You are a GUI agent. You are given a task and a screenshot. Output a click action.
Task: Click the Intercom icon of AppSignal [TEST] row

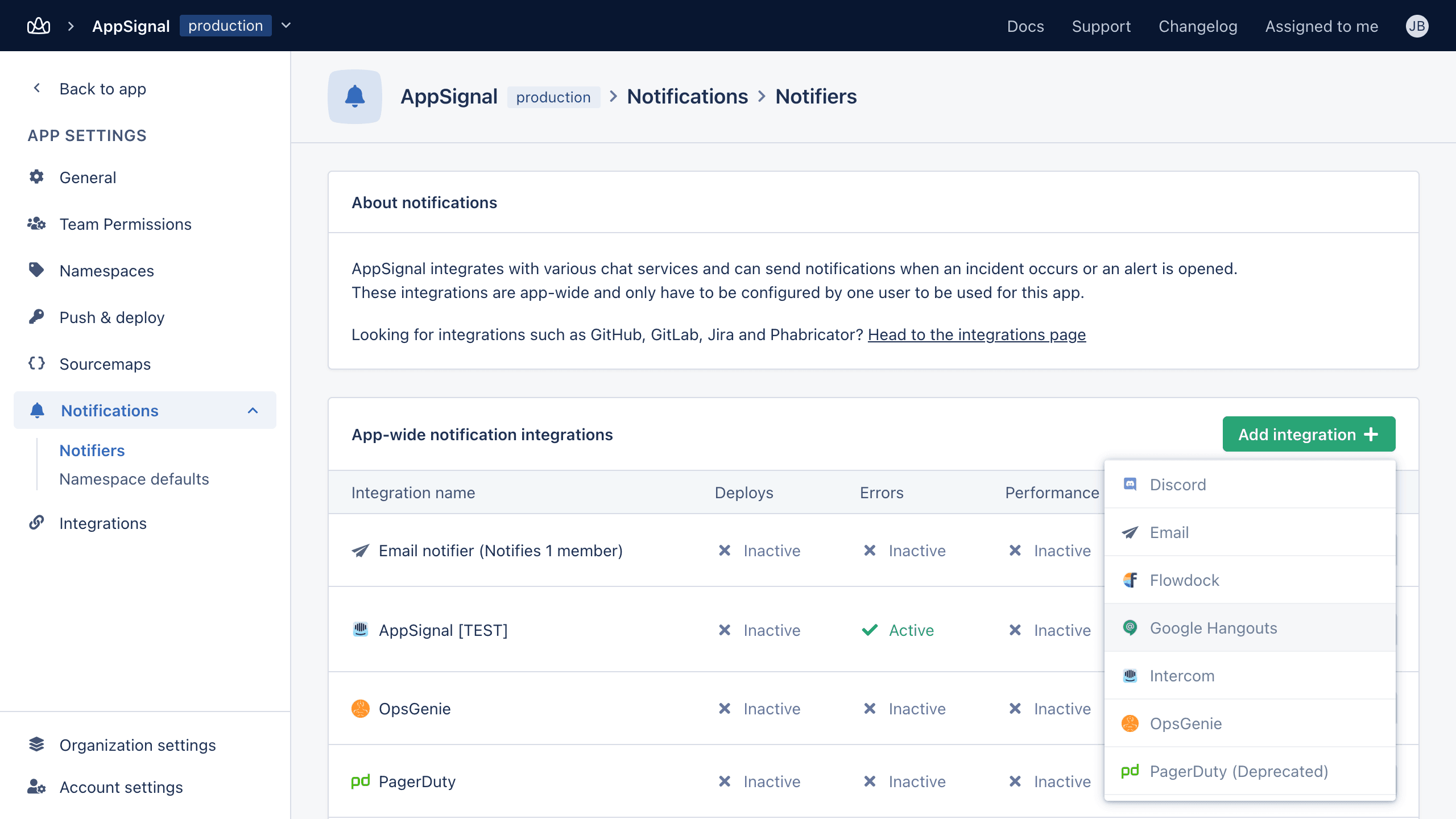361,630
